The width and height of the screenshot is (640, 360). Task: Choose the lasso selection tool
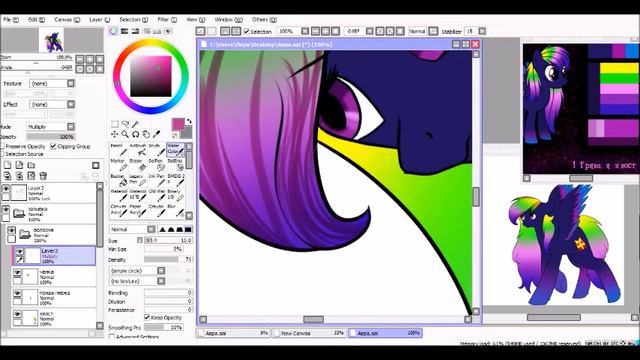pos(125,124)
